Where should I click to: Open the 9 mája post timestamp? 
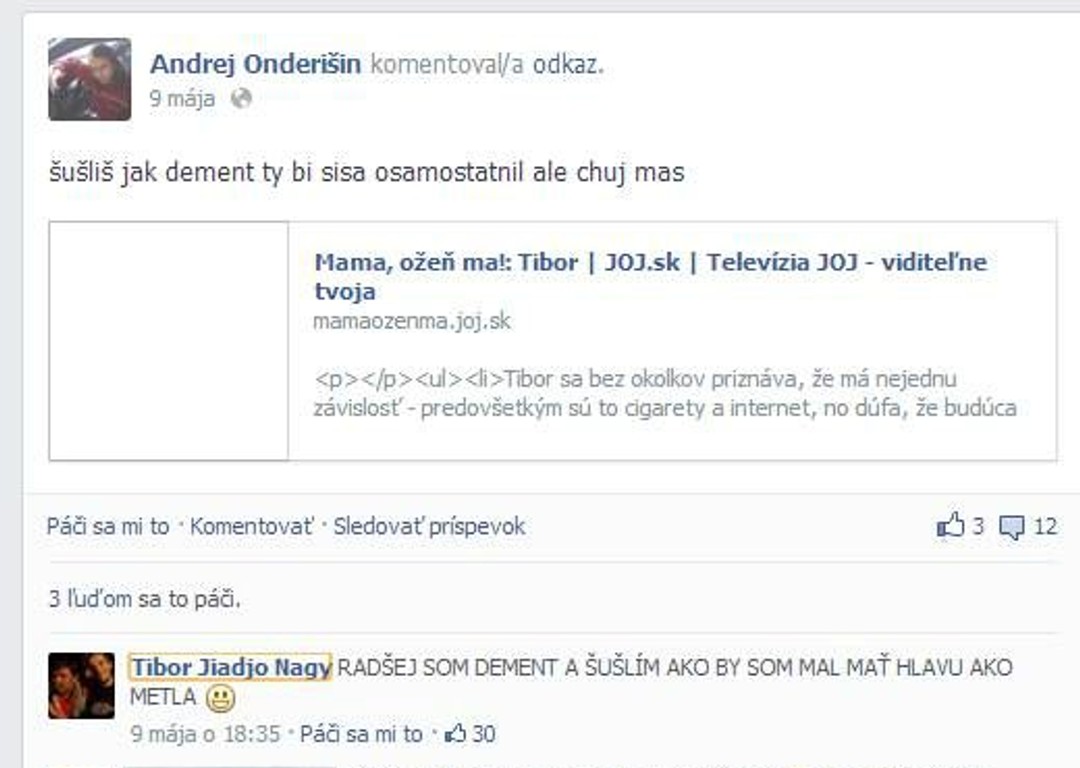click(x=183, y=98)
